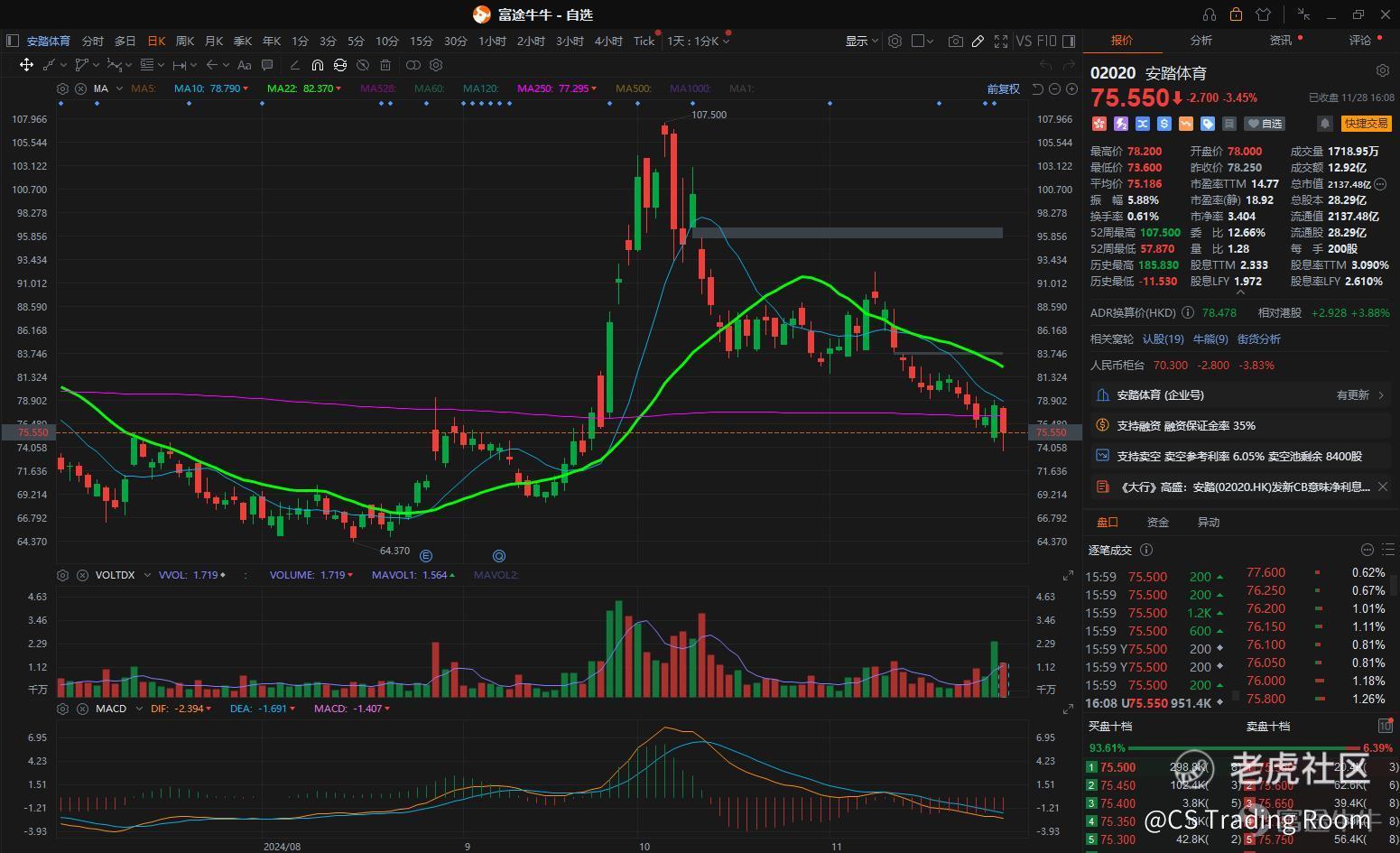Expand the 显示 display dropdown
1400x853 pixels.
tap(861, 41)
